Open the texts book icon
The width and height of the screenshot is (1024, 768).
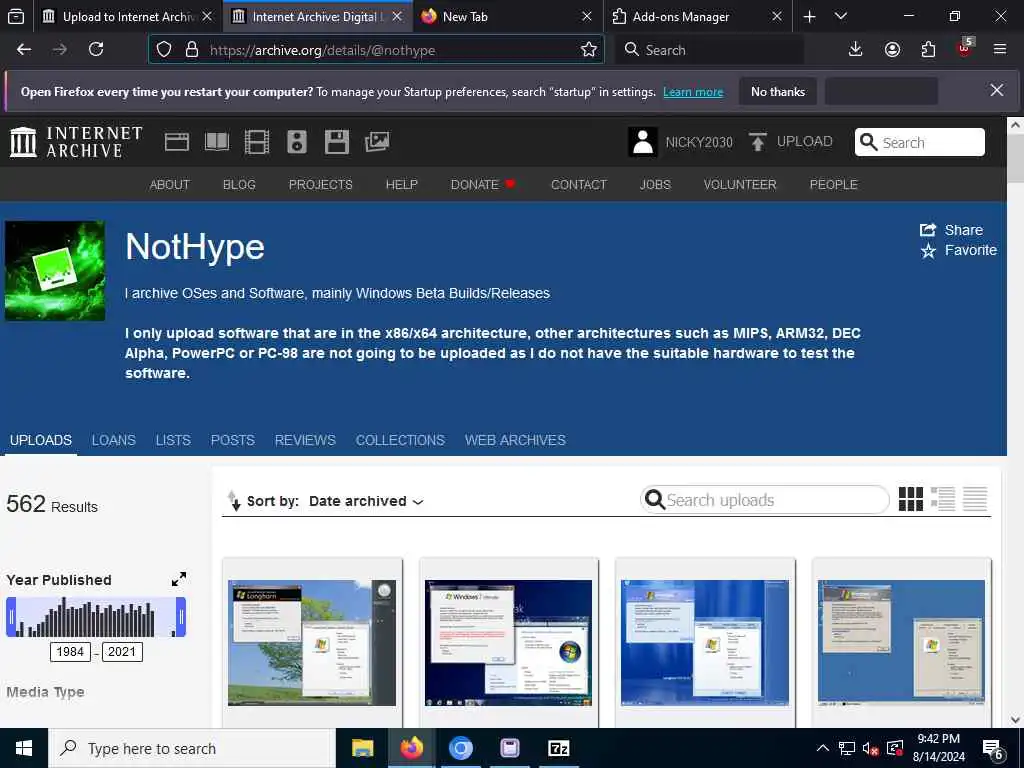click(x=217, y=142)
